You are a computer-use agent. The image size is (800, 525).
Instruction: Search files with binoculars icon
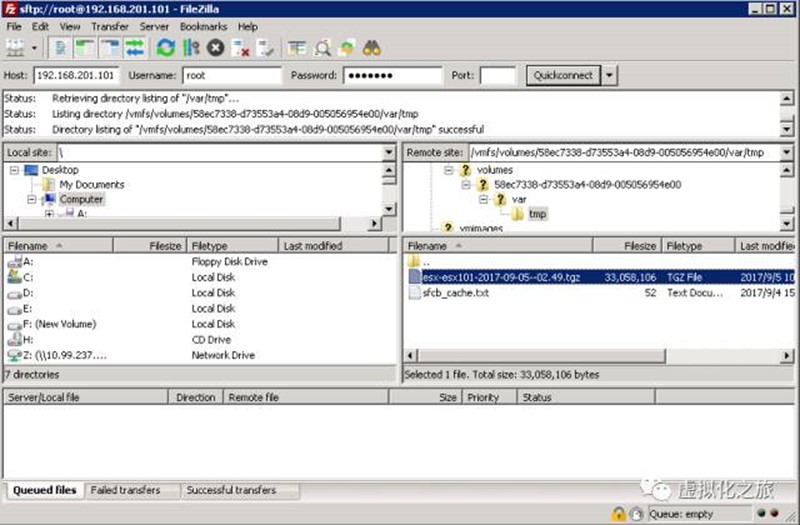point(371,48)
